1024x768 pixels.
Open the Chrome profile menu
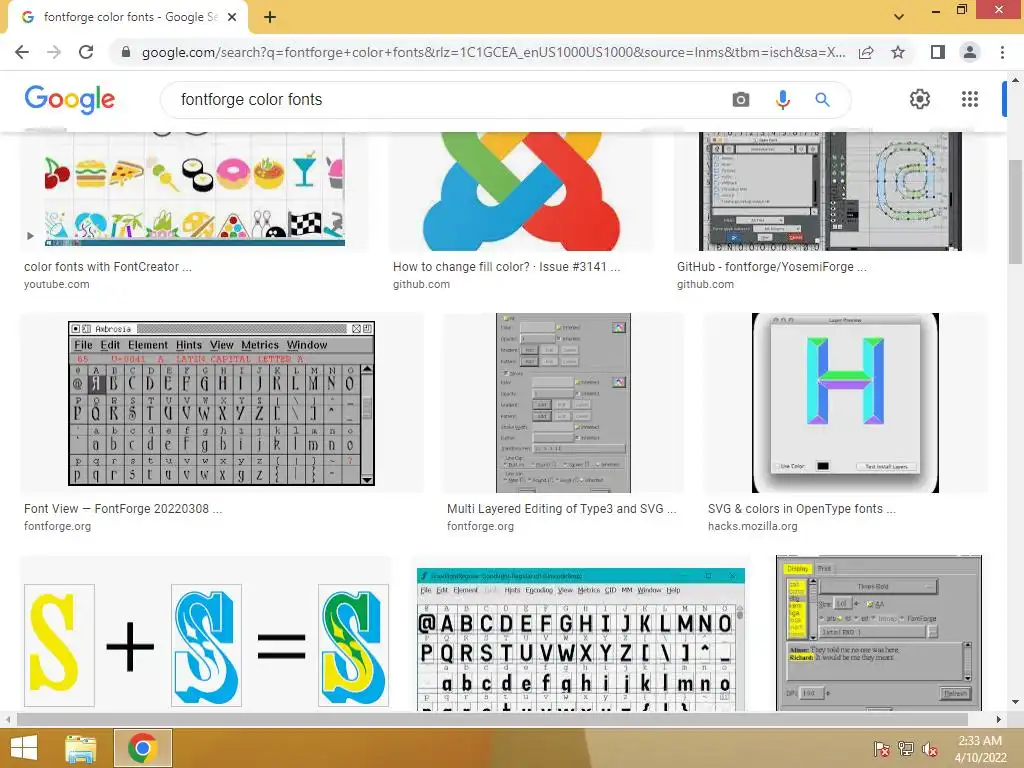[x=970, y=52]
